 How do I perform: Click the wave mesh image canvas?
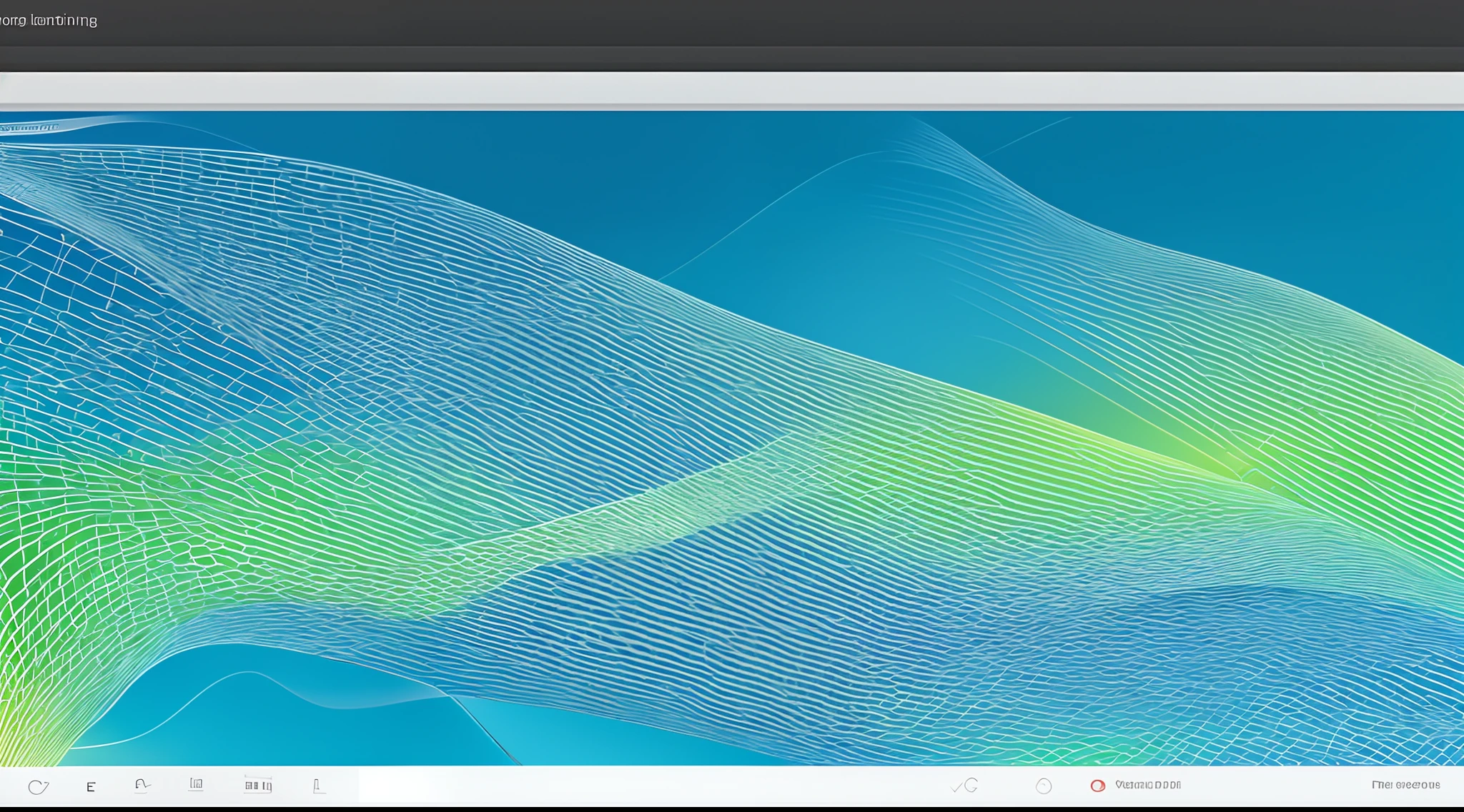coord(732,438)
